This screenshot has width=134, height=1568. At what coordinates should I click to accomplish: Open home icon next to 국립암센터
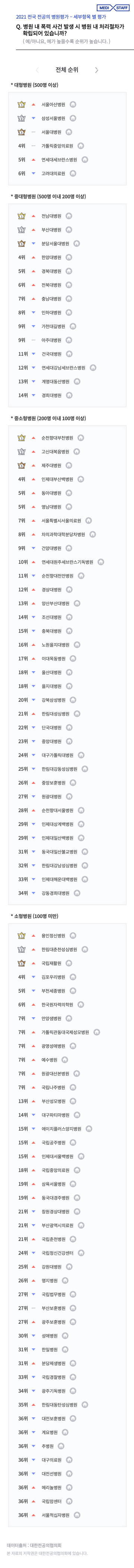click(69, 1502)
